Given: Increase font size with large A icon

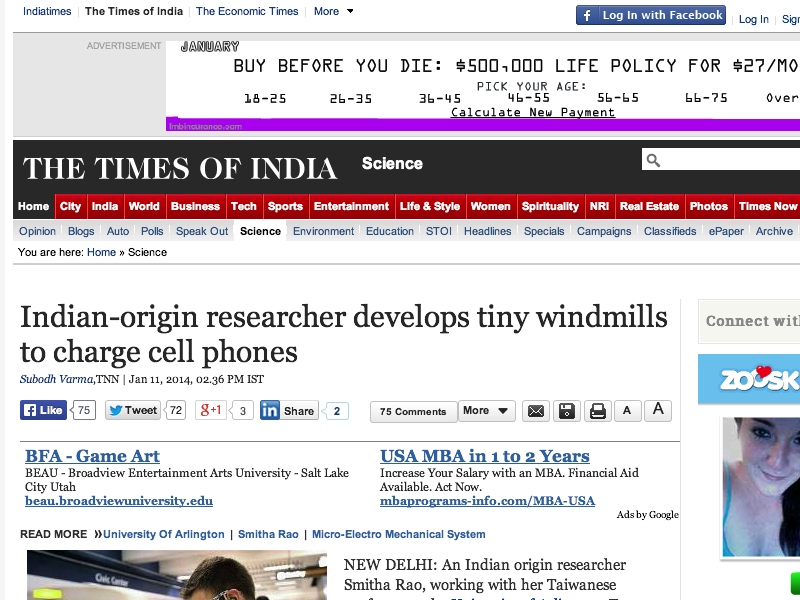Looking at the screenshot, I should pos(657,410).
